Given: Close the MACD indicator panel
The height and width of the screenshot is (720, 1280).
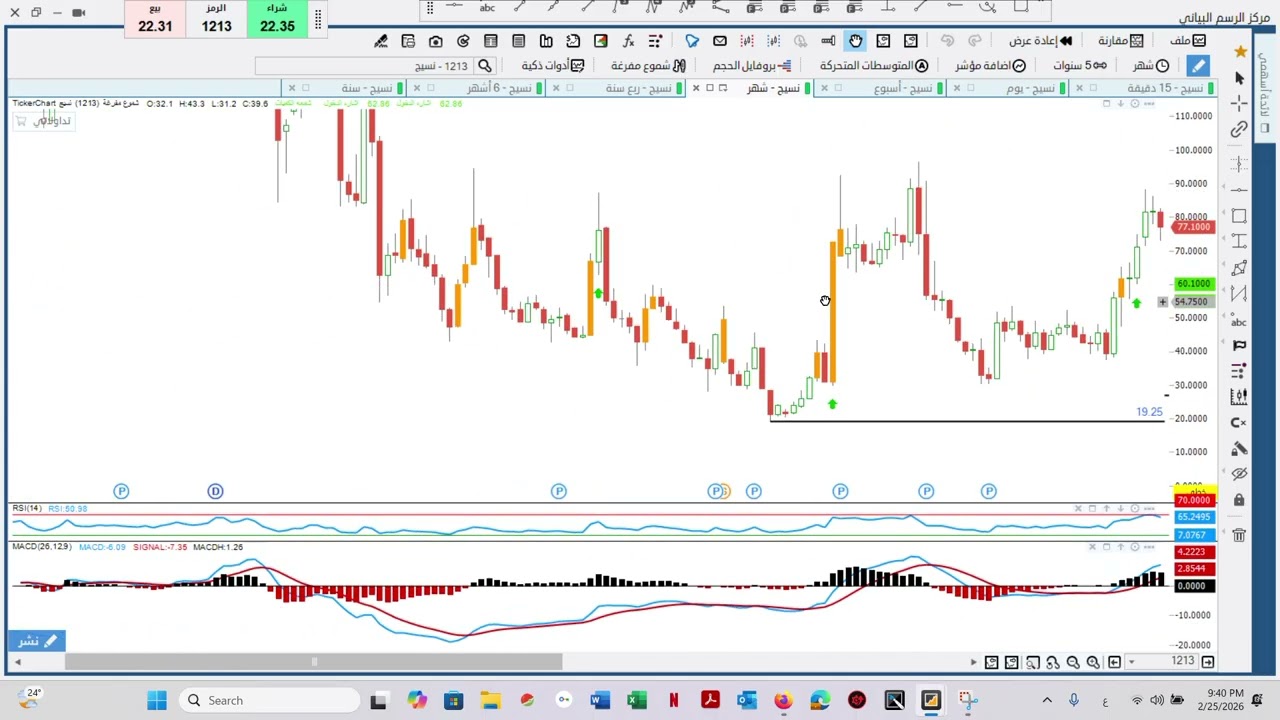Looking at the screenshot, I should [1092, 547].
